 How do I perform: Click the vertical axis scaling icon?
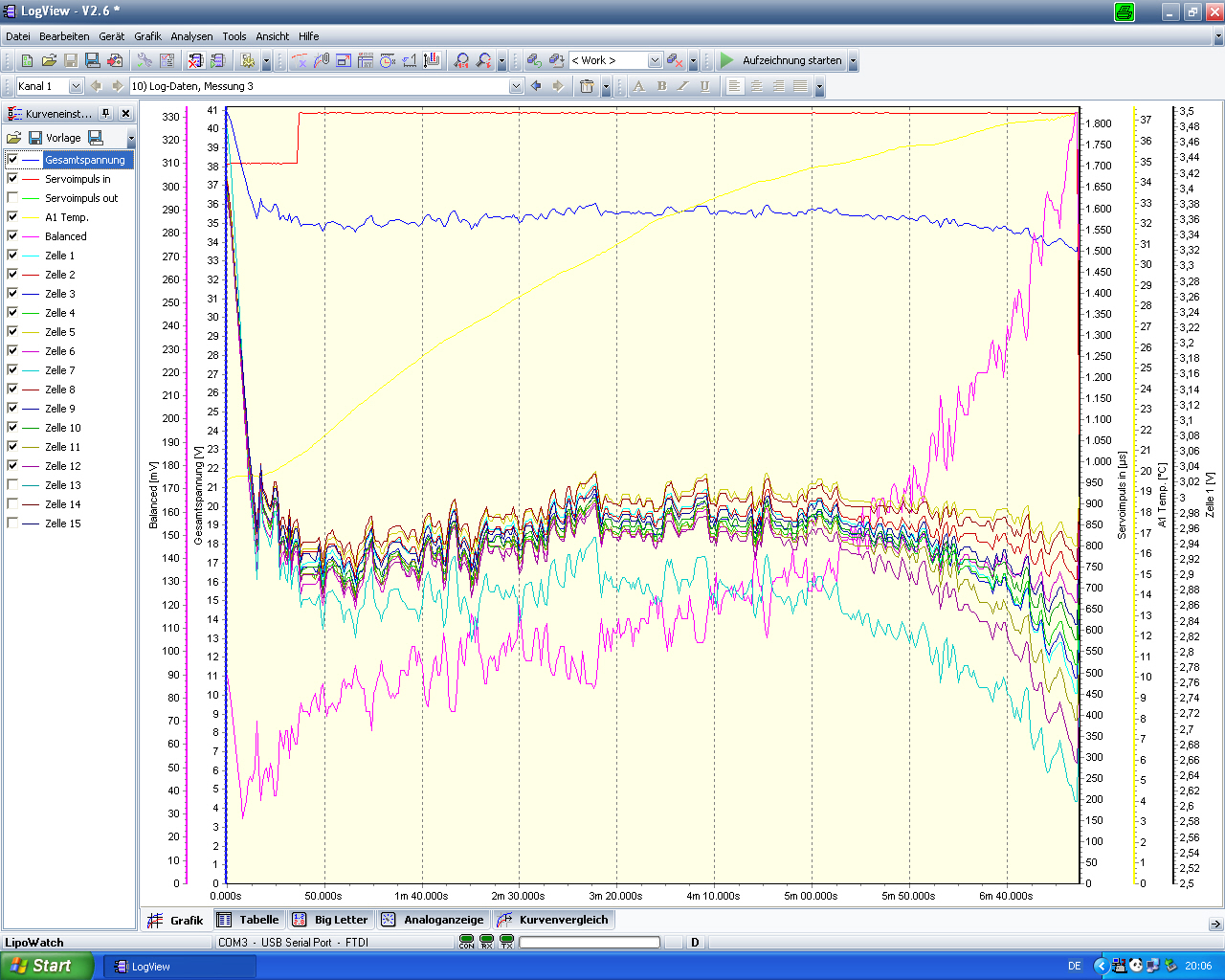(432, 60)
